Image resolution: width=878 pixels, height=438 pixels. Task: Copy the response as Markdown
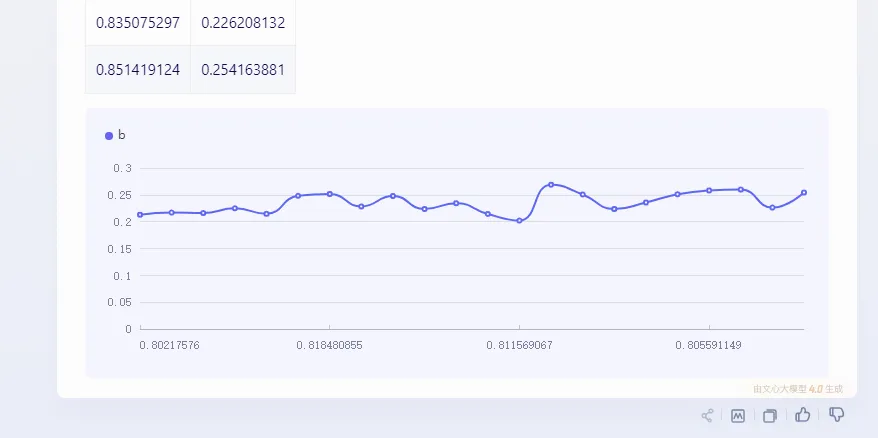738,415
